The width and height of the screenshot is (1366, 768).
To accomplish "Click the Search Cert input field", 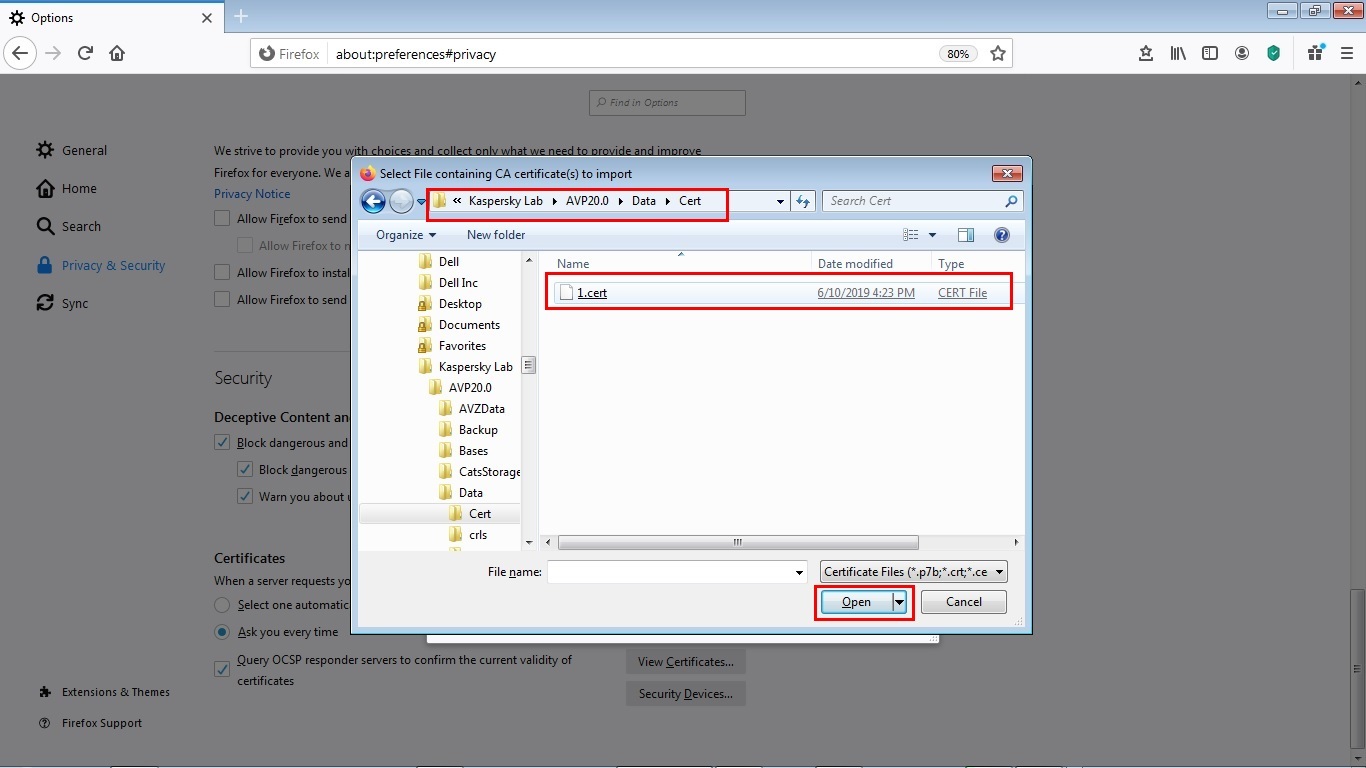I will pos(911,201).
